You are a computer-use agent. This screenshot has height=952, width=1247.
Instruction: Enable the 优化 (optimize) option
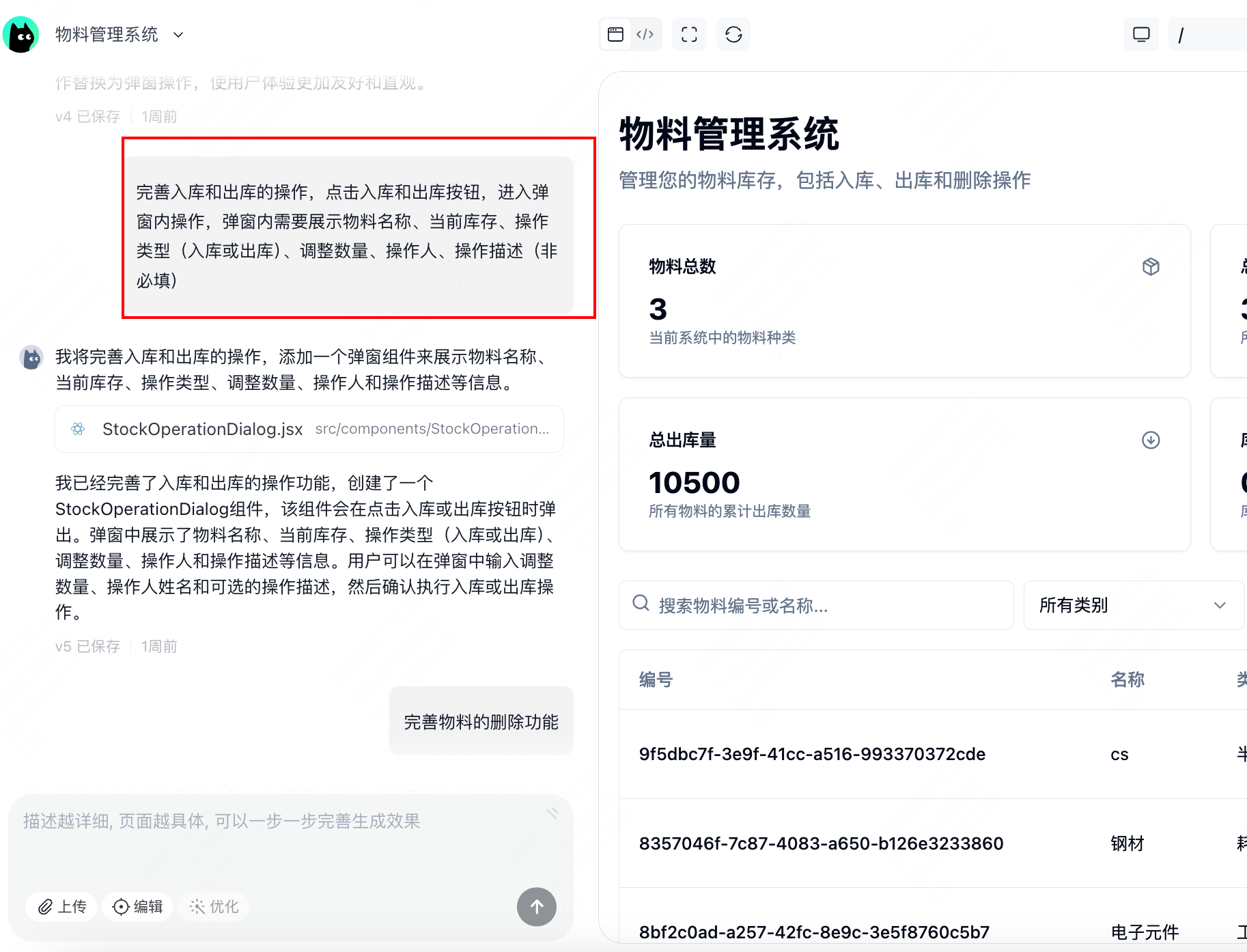click(213, 906)
